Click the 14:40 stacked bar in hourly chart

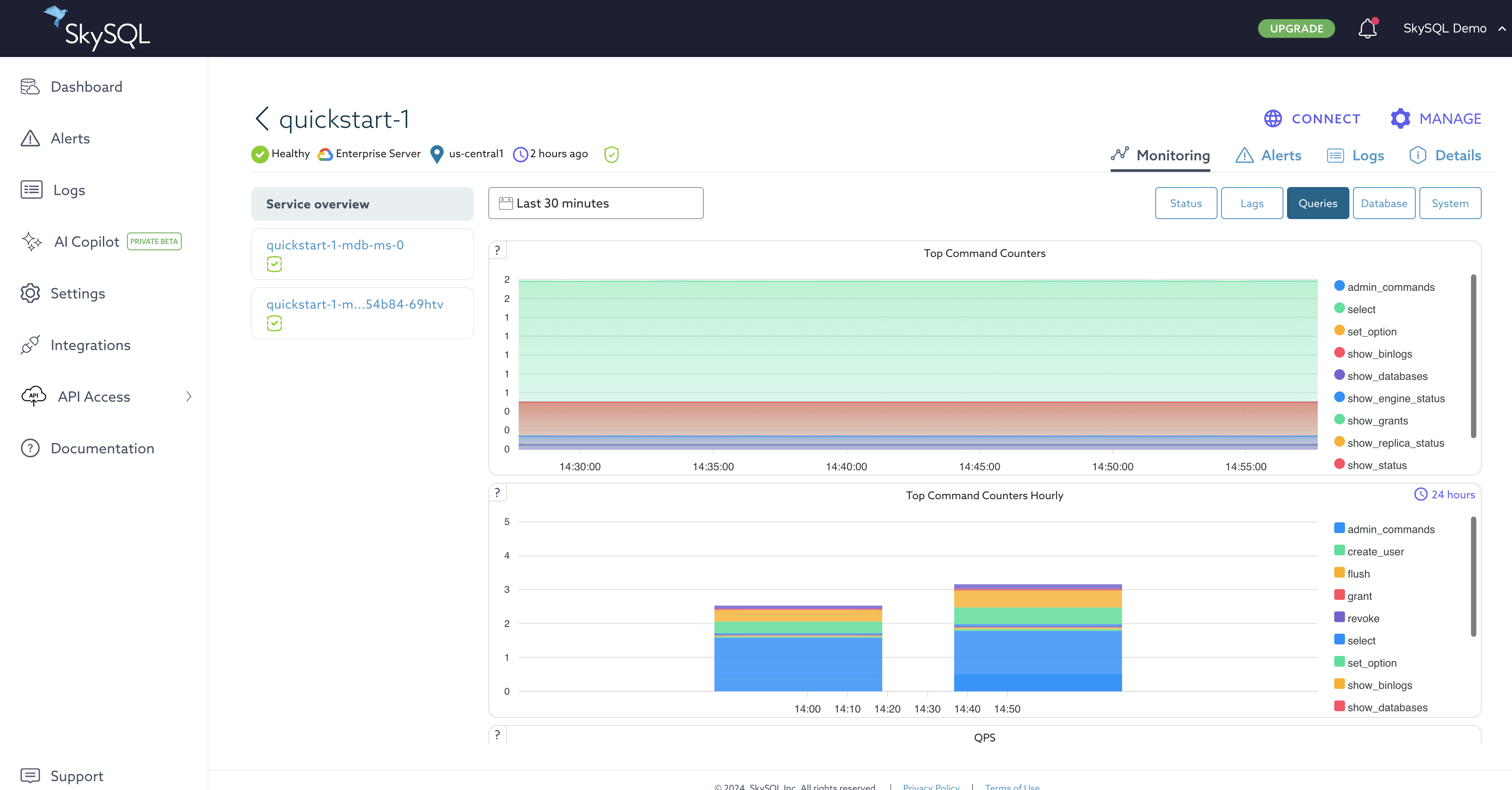click(x=1037, y=637)
